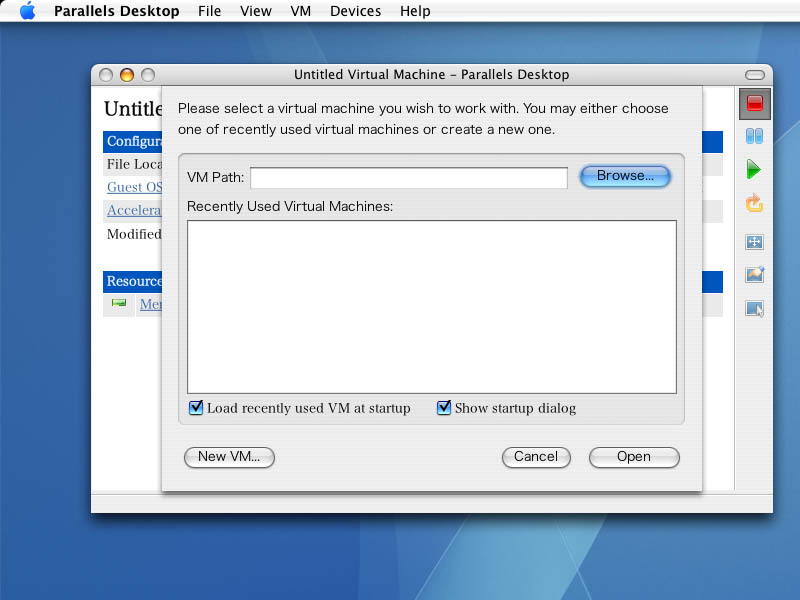The image size is (800, 600).
Task: Click the green memory chip icon
Action: [x=119, y=304]
